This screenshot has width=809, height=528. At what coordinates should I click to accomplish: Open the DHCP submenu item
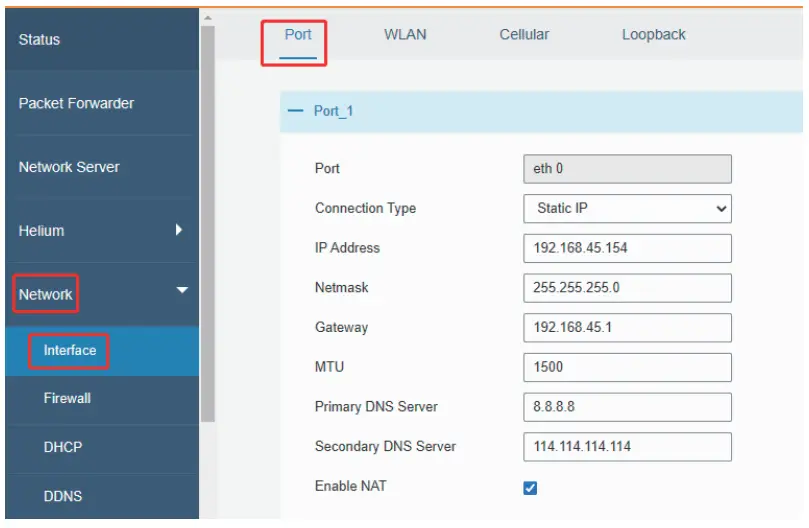(63, 447)
